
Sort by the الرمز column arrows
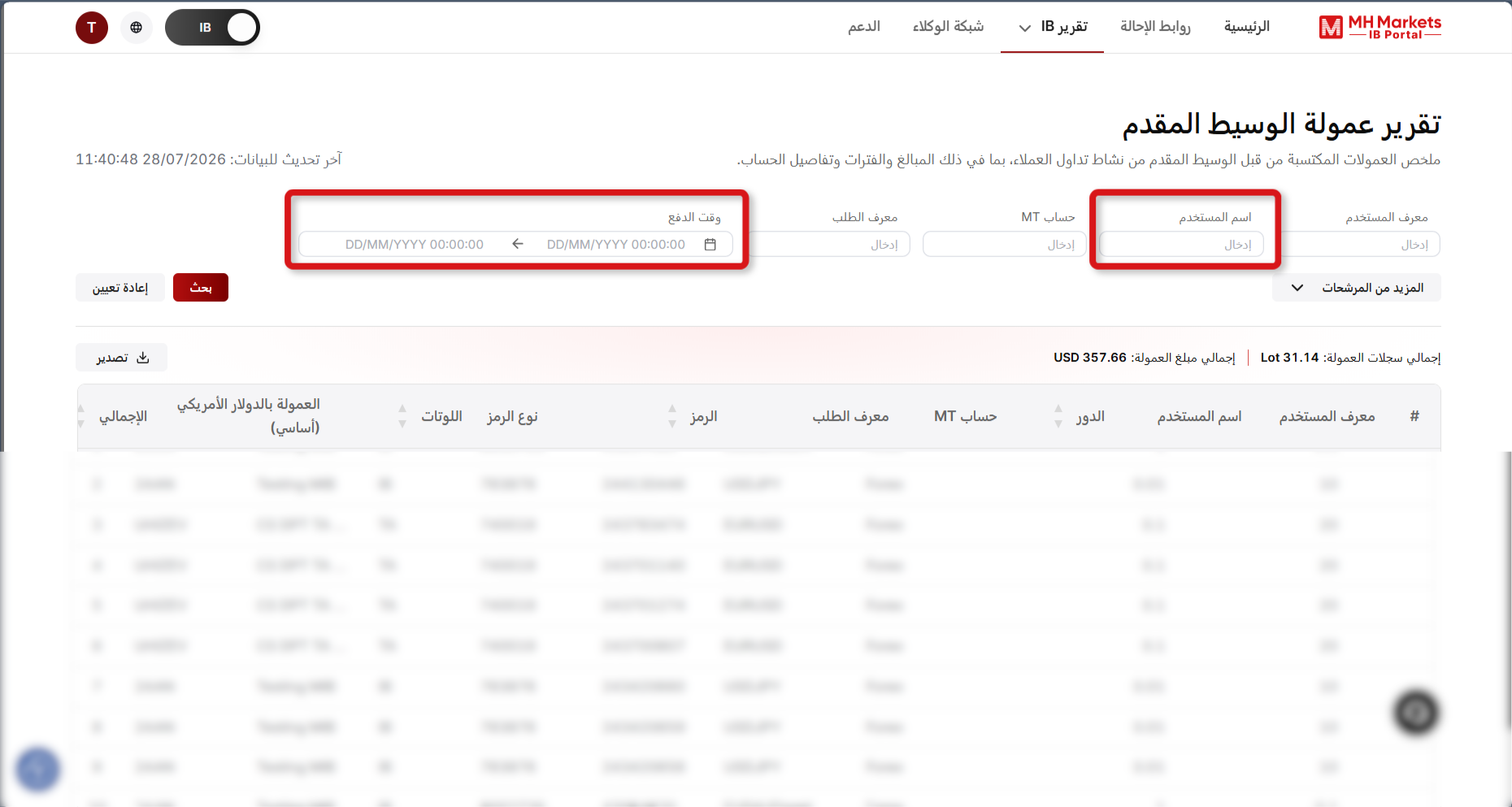click(x=672, y=416)
